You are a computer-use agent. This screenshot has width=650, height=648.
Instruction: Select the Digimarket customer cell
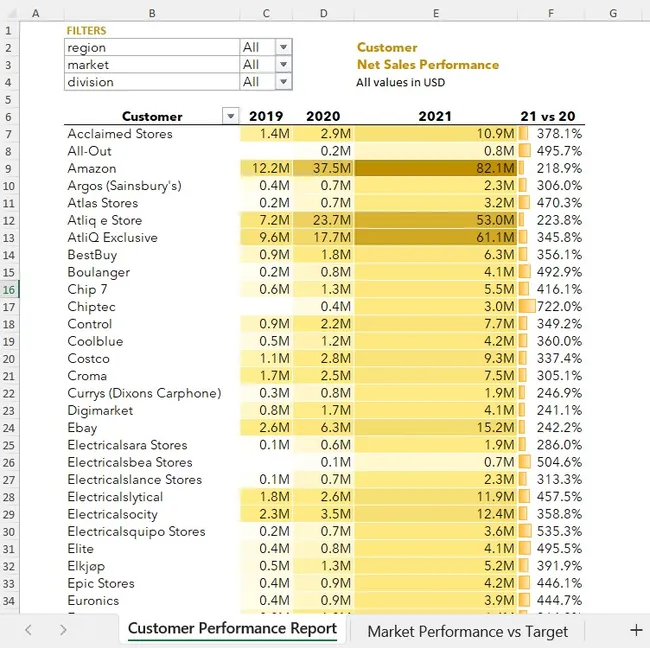pyautogui.click(x=152, y=410)
